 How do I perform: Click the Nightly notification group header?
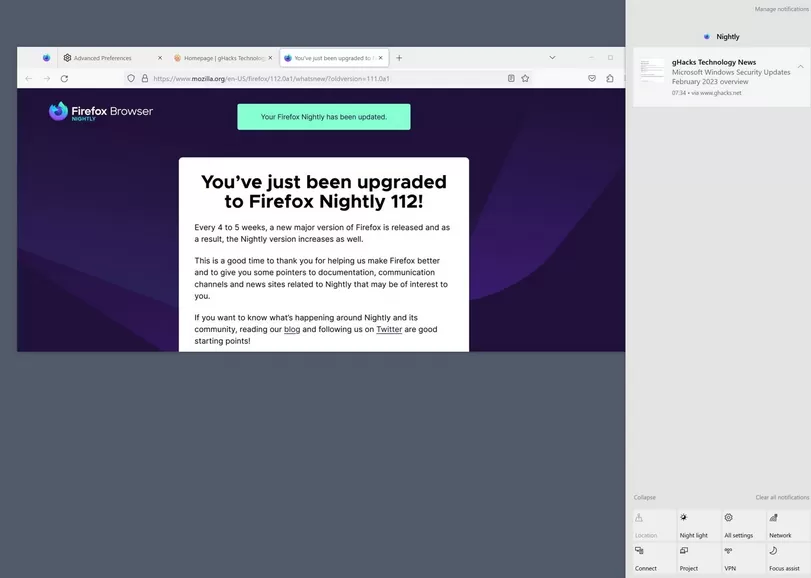(x=722, y=37)
